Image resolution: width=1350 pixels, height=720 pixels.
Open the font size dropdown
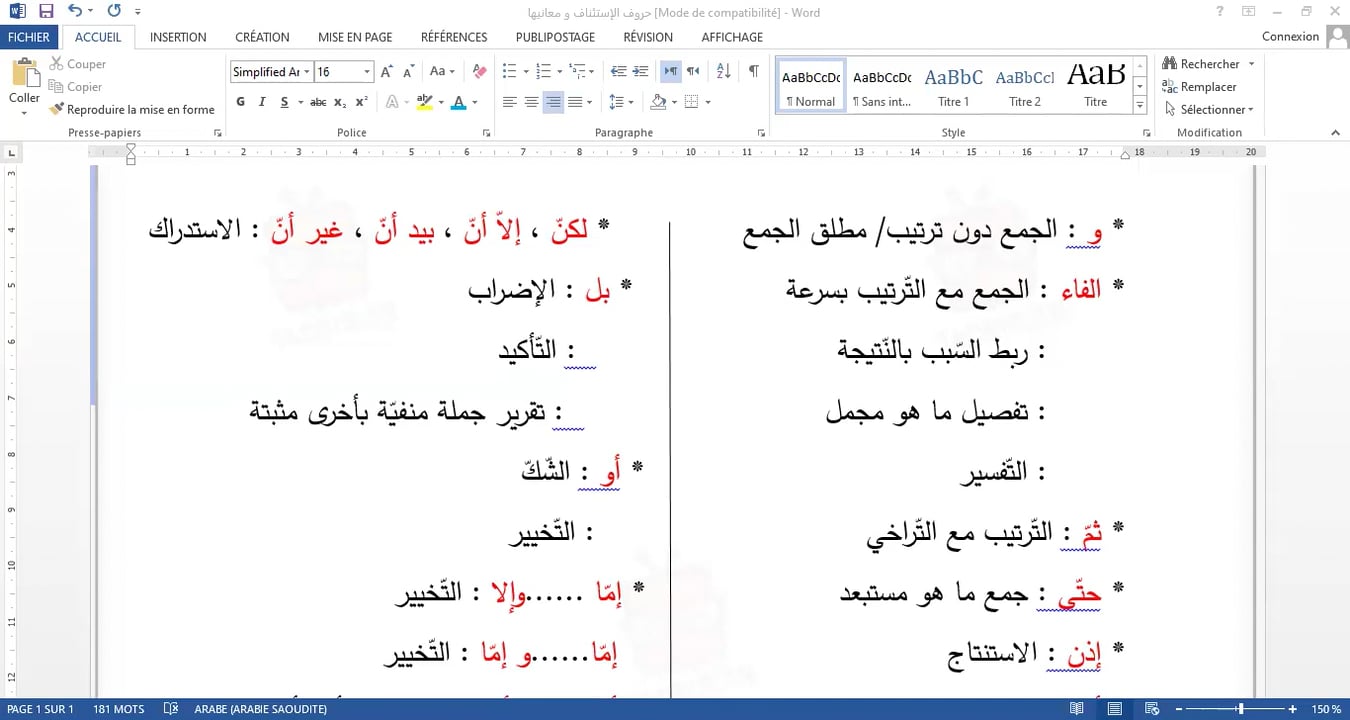point(367,72)
